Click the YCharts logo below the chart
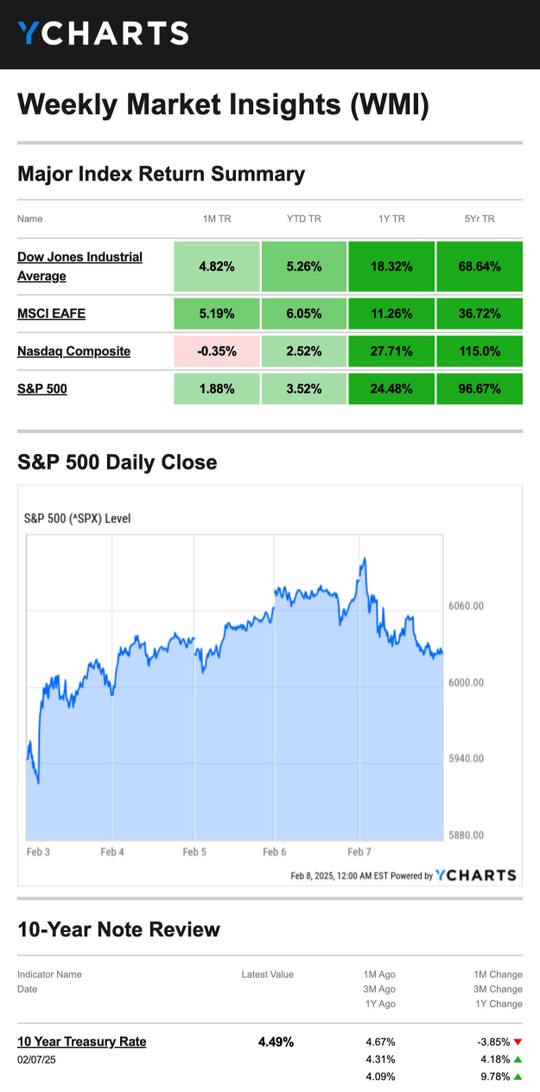Viewport: 540px width, 1092px height. click(x=476, y=875)
